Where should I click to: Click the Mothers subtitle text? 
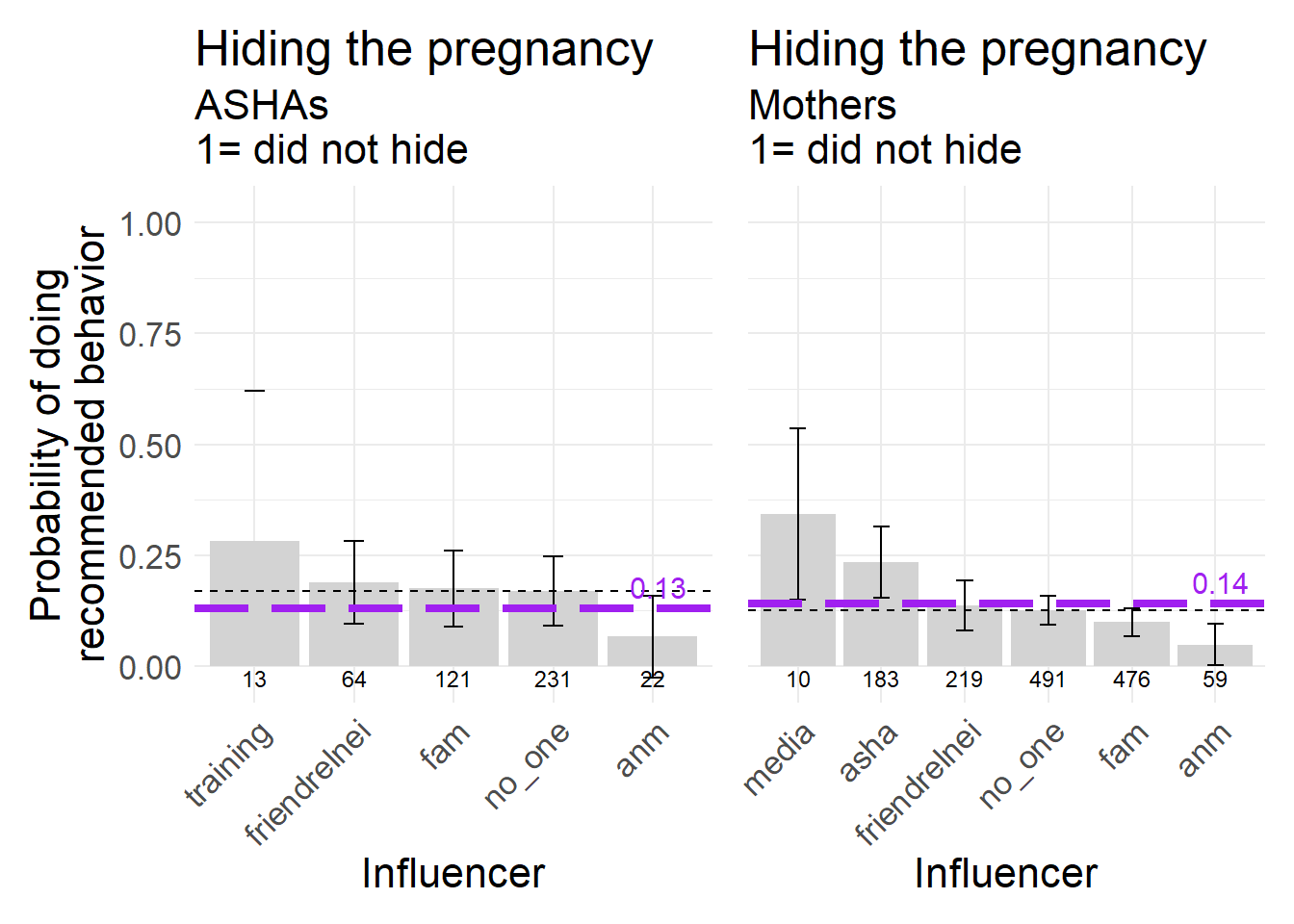pos(822,105)
